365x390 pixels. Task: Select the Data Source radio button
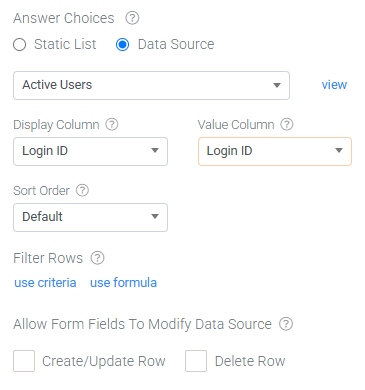123,44
